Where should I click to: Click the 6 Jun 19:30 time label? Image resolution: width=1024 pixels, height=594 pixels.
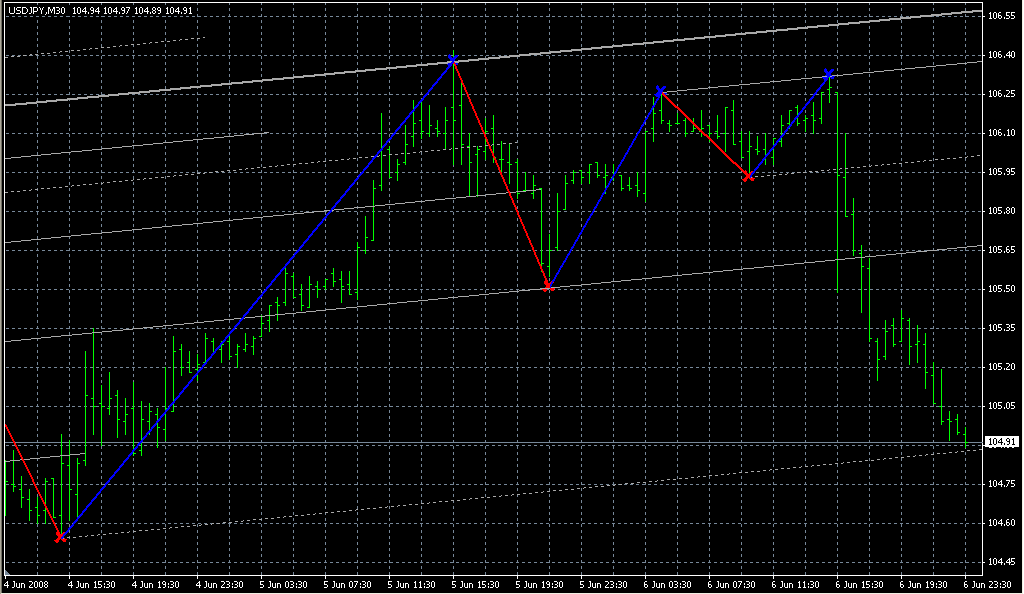tap(923, 584)
